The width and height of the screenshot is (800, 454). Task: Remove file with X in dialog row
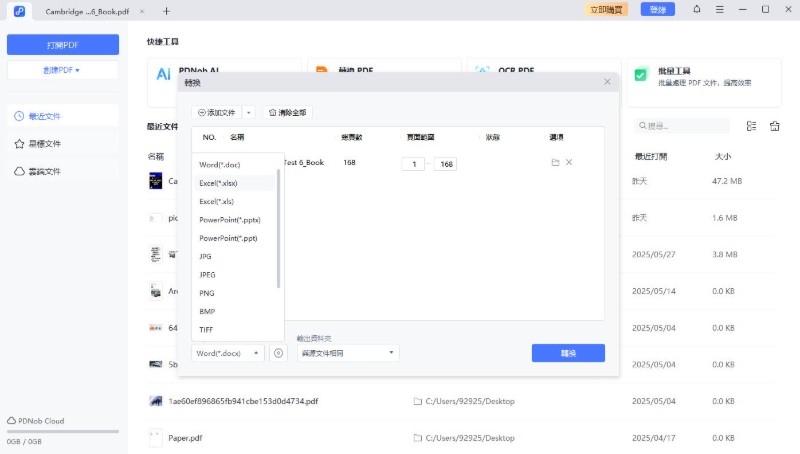(x=569, y=162)
